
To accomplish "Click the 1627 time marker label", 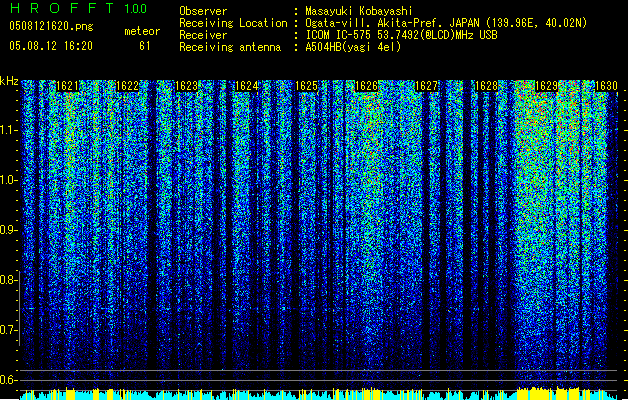I will pos(426,86).
